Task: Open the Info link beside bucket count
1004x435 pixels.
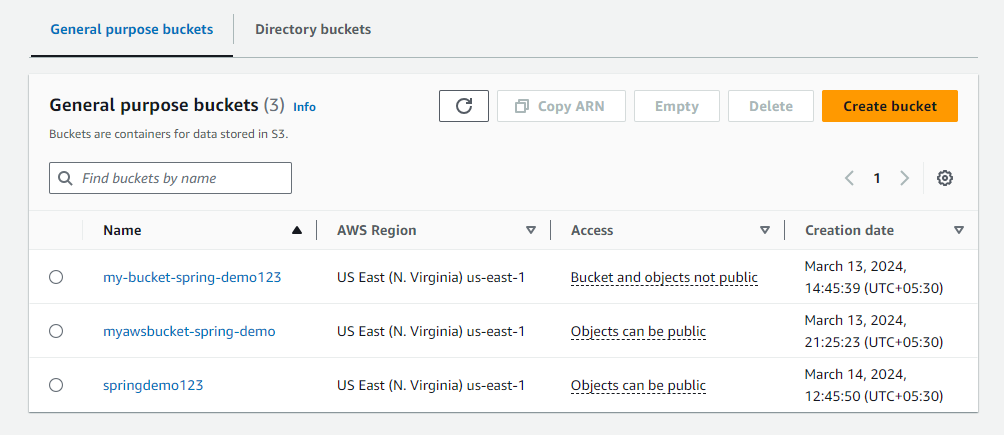Action: 304,107
